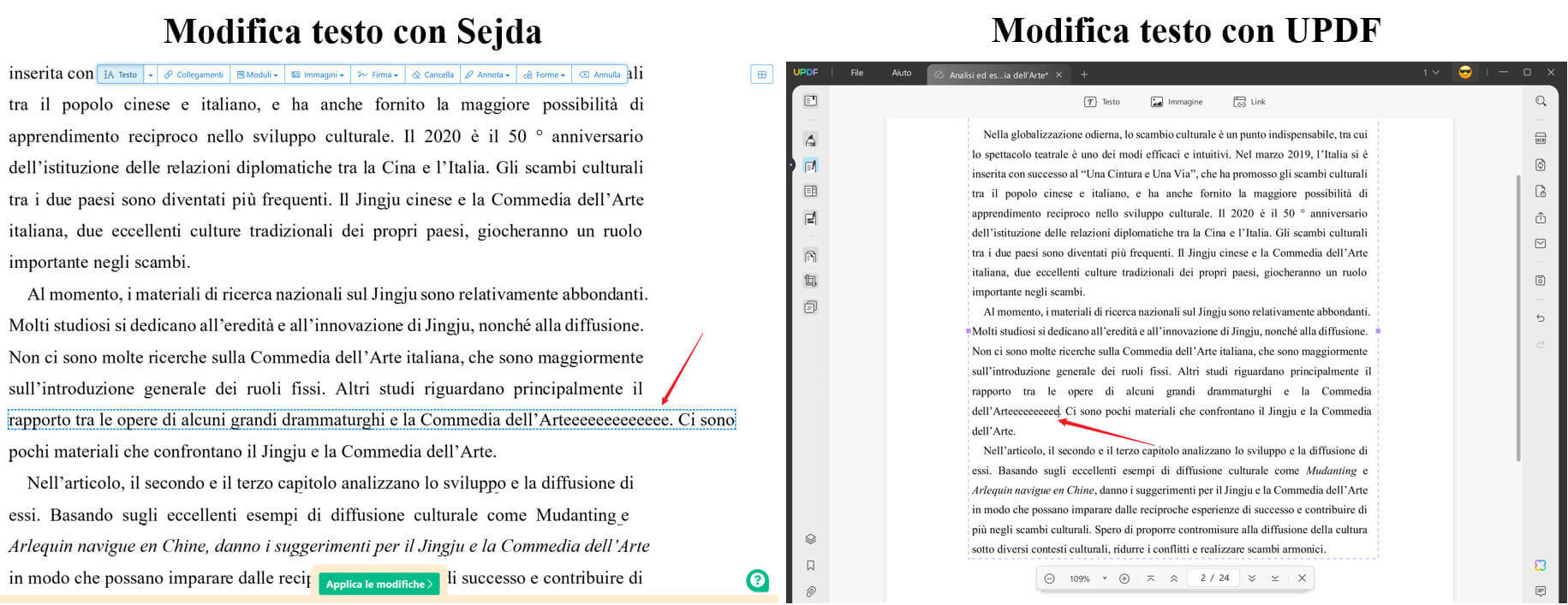
Task: Open the Crop Pages tool in UPDF's sidebar
Action: click(x=810, y=281)
